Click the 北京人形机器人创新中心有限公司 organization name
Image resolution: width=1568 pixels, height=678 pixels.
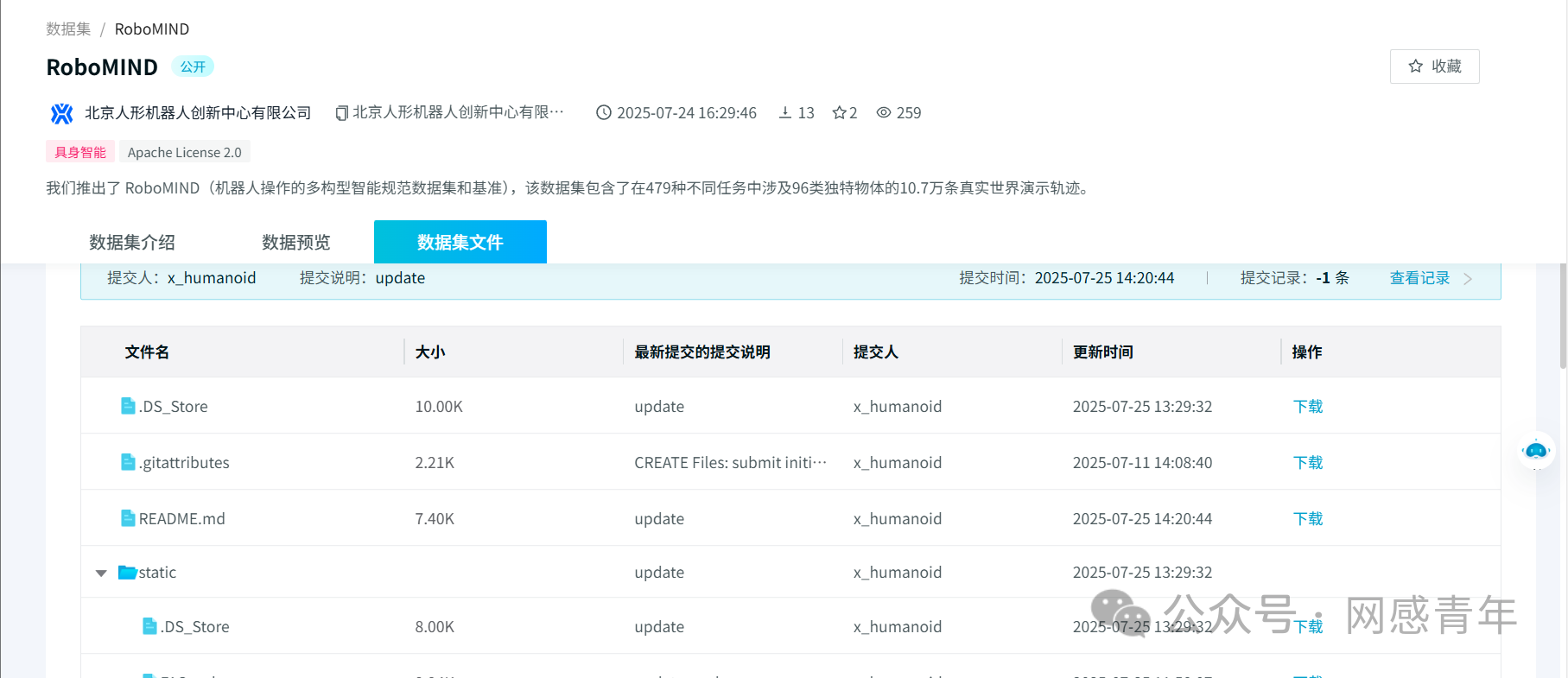coord(198,113)
